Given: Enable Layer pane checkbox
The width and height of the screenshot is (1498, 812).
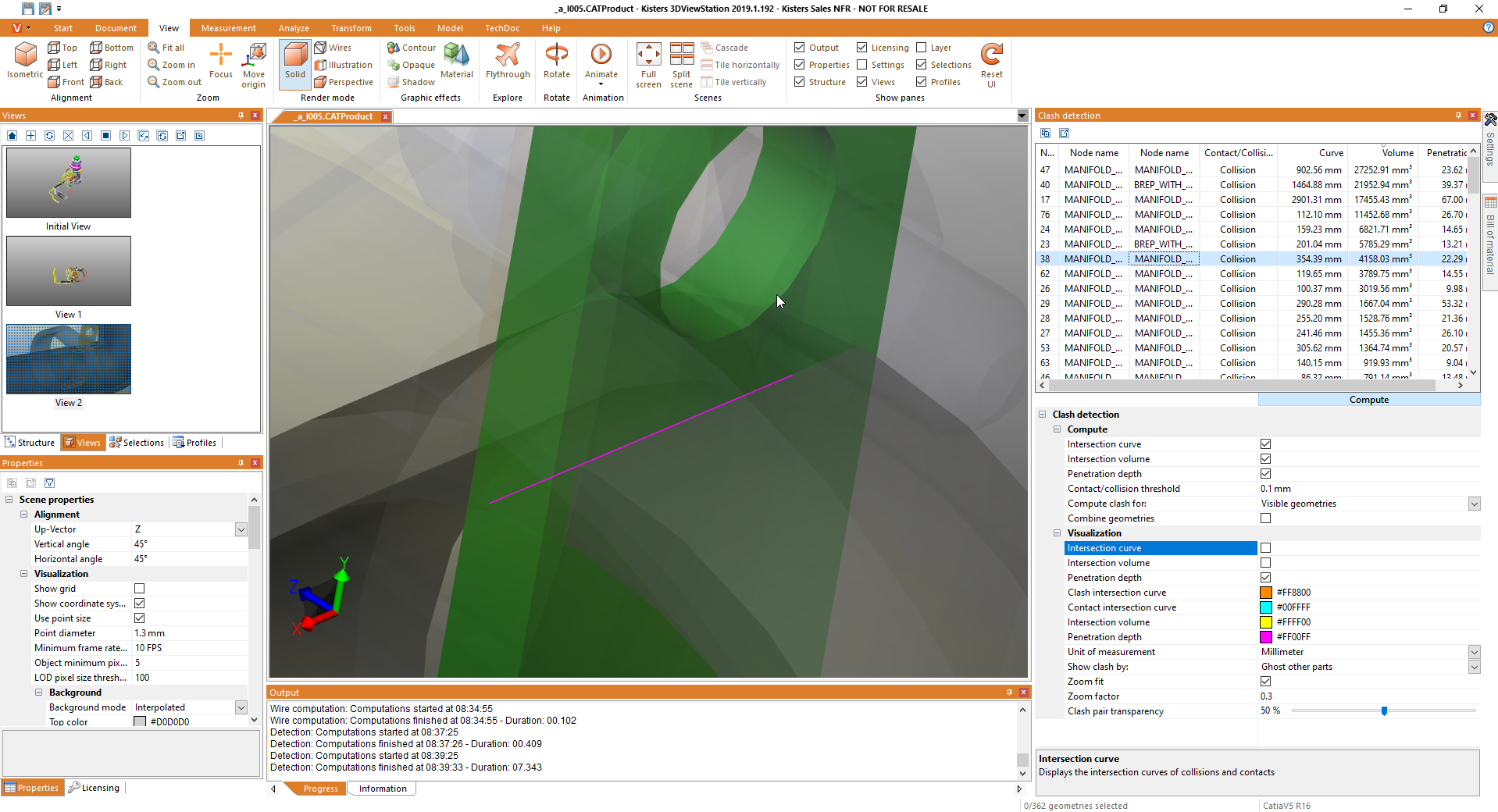Looking at the screenshot, I should click(921, 48).
